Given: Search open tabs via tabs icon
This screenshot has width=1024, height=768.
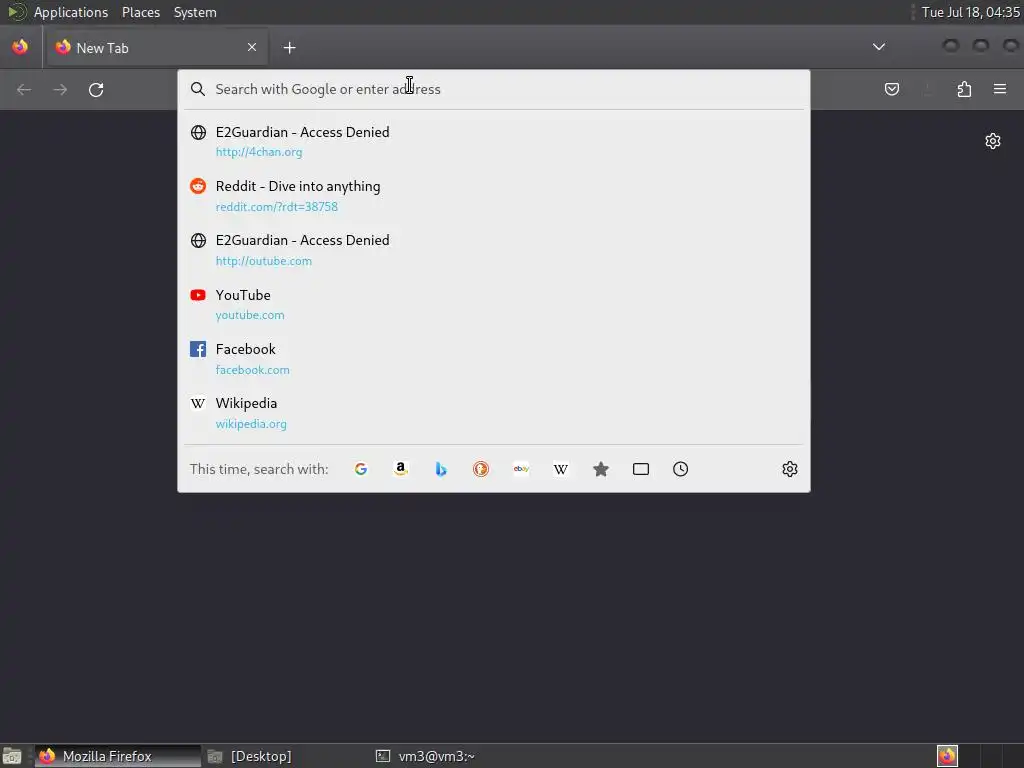Looking at the screenshot, I should [x=641, y=469].
